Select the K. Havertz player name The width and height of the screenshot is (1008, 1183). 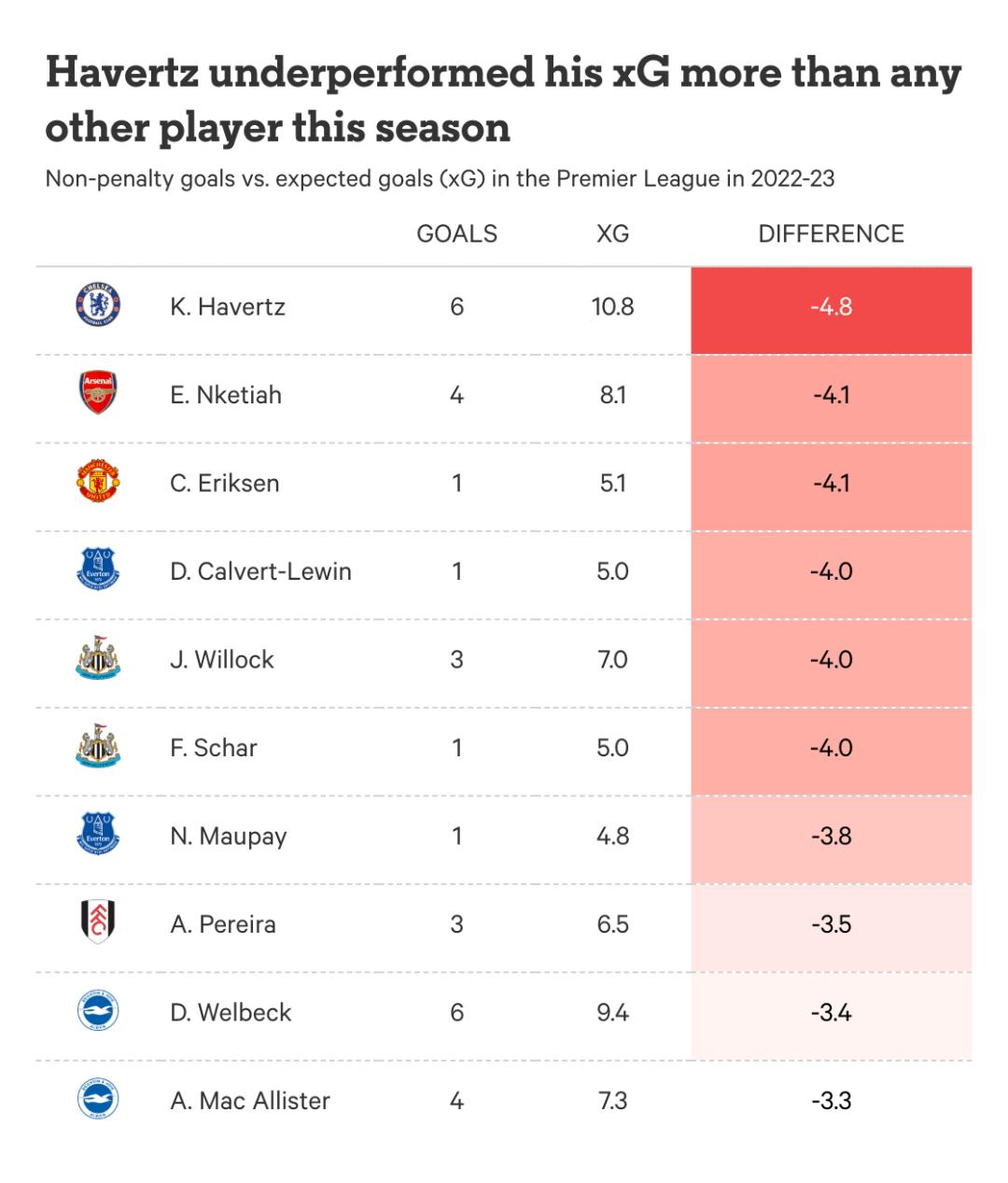[x=228, y=307]
